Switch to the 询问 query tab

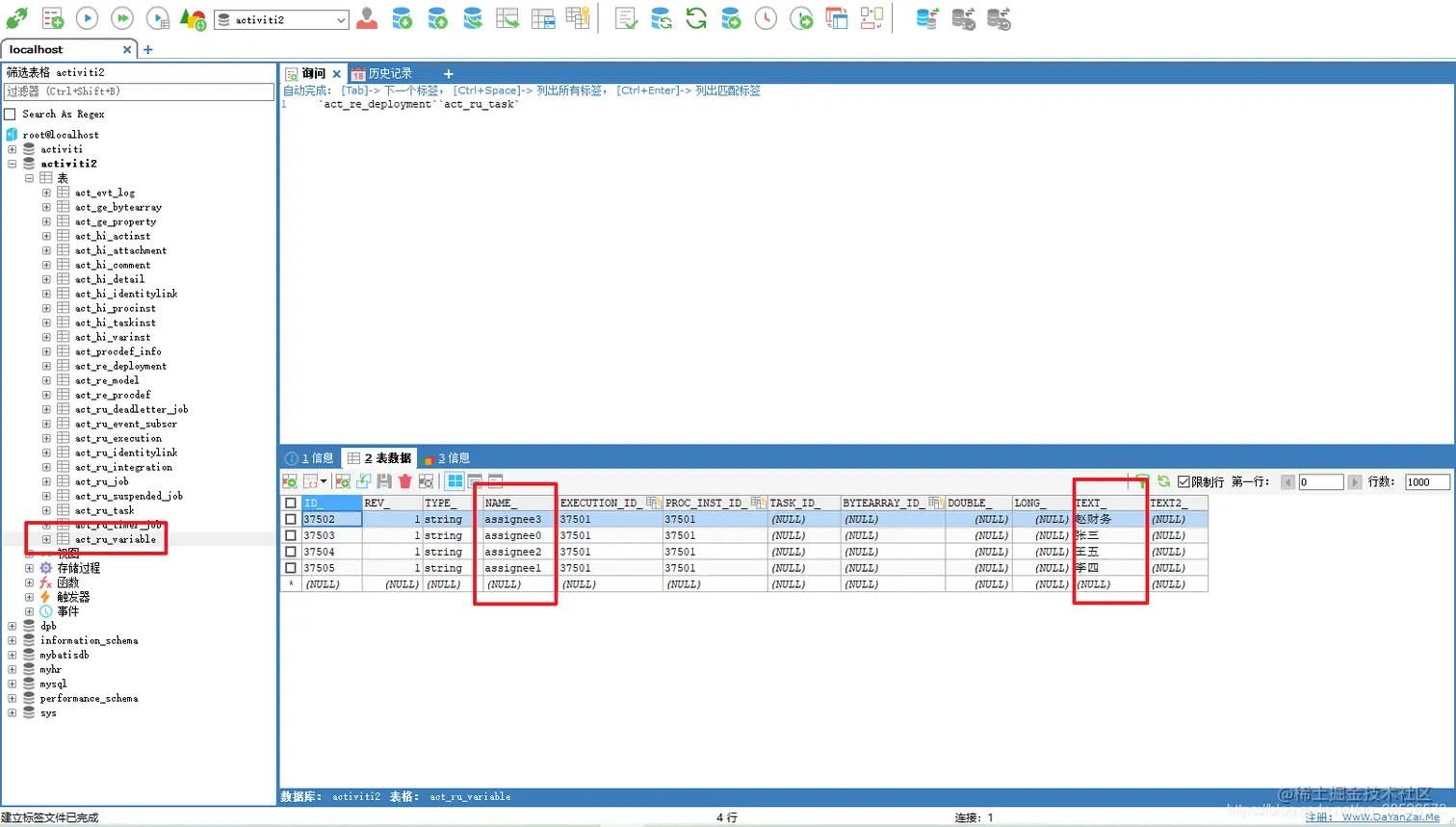[x=313, y=73]
